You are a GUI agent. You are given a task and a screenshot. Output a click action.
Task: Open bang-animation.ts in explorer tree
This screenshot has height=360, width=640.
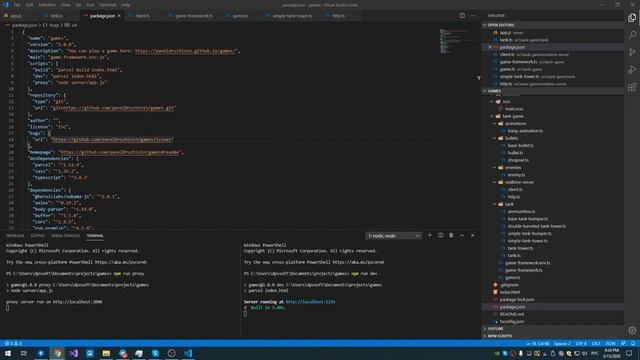click(x=525, y=131)
